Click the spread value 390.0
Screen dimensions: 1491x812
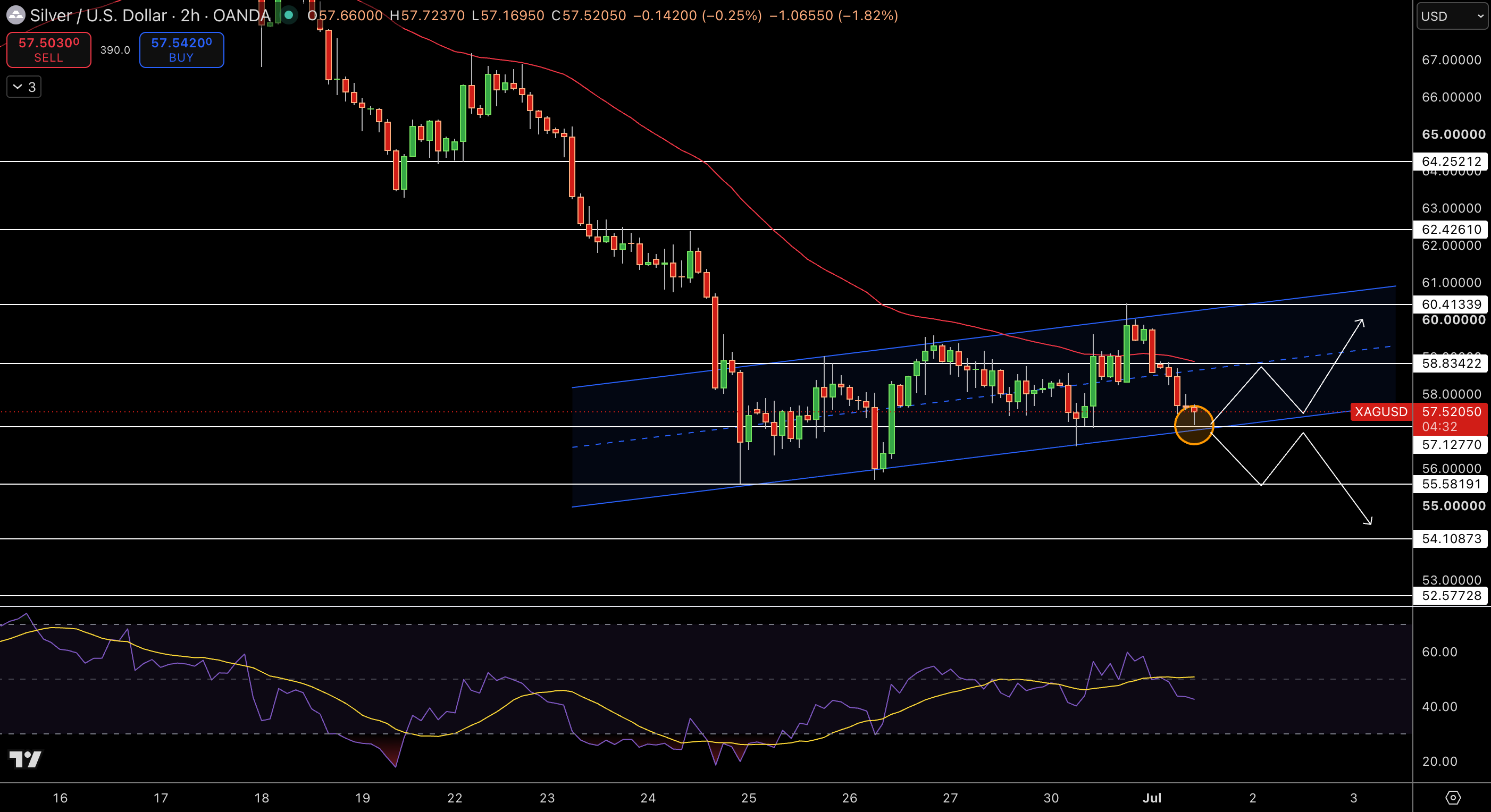[x=115, y=50]
